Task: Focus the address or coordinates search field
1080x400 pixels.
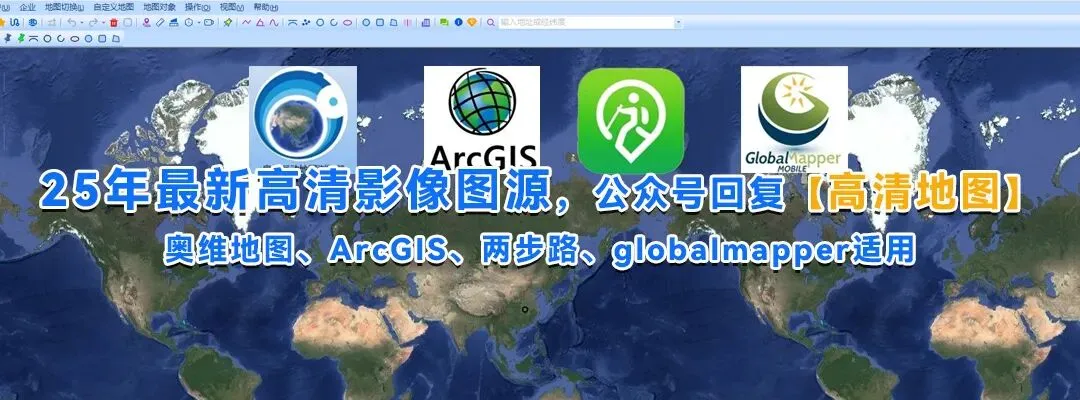Action: point(586,23)
